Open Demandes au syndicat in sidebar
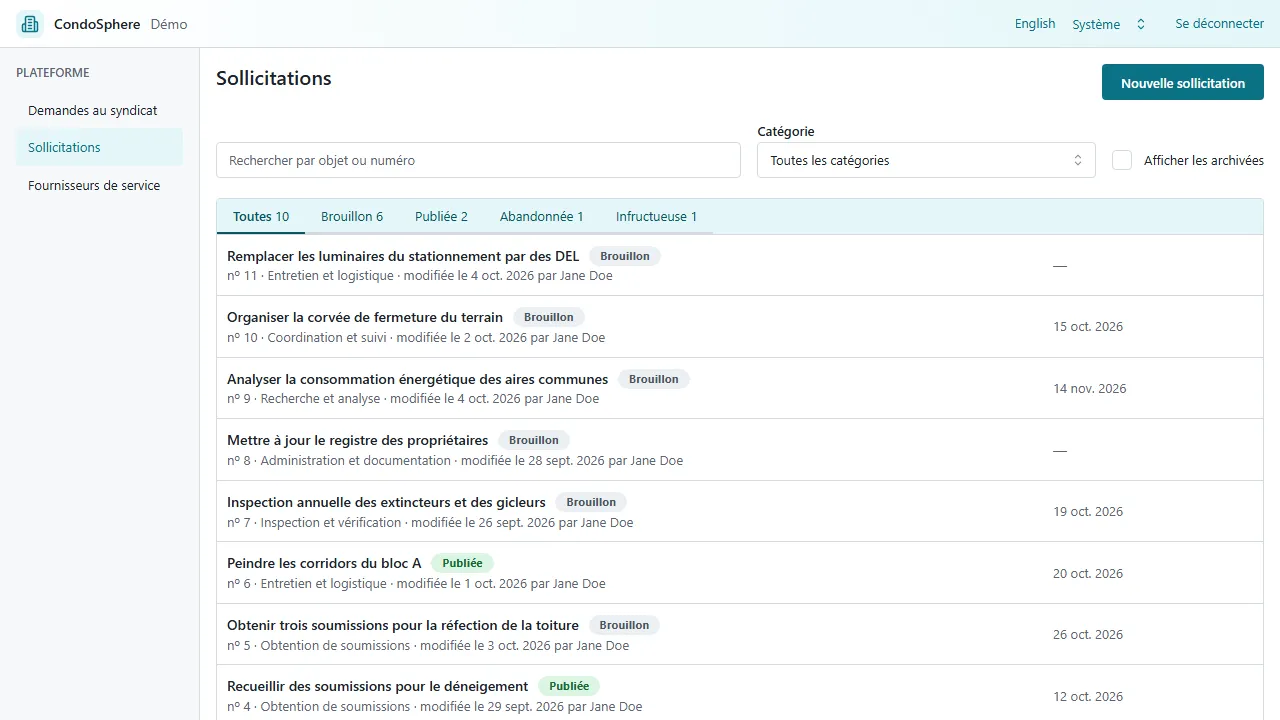The width and height of the screenshot is (1280, 720). tap(99, 110)
